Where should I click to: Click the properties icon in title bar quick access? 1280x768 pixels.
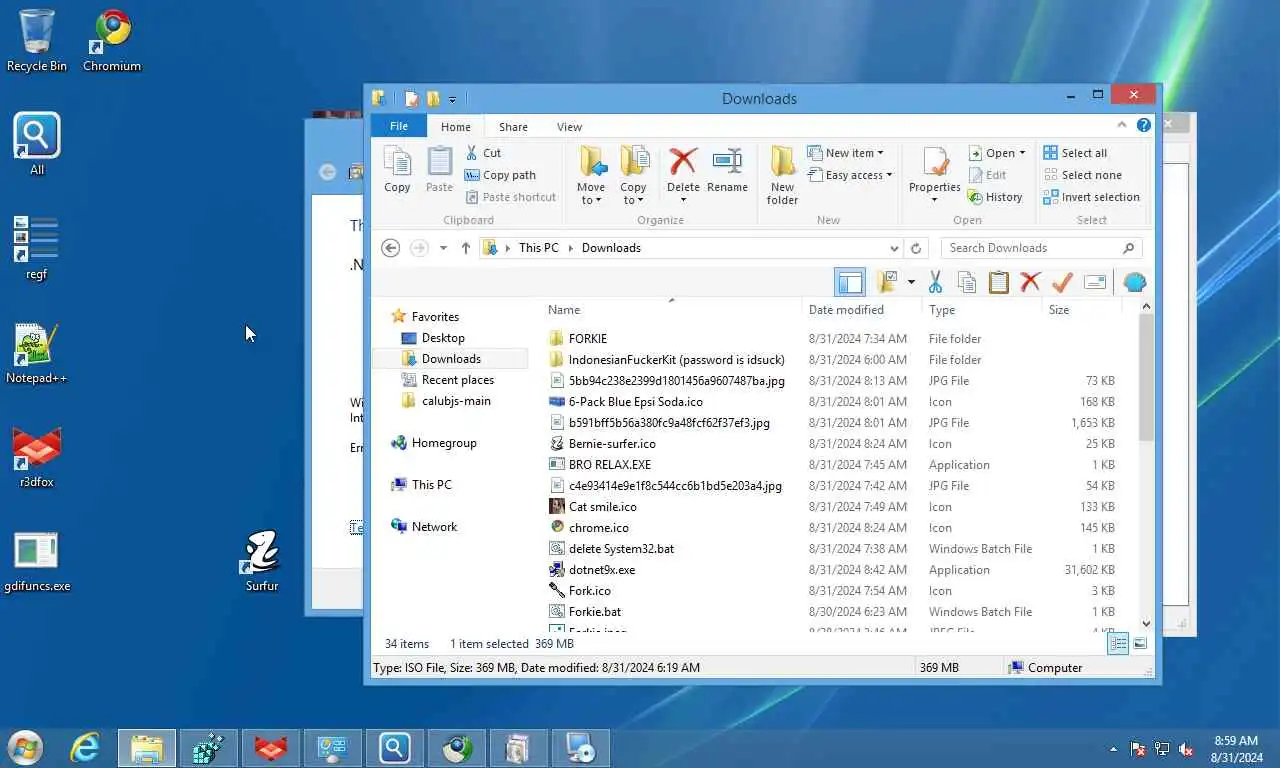click(x=412, y=98)
